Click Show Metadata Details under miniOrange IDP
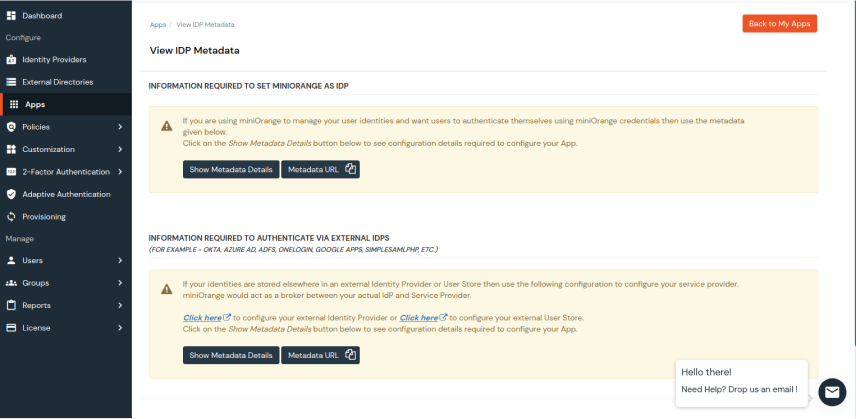Image resolution: width=856 pixels, height=419 pixels. pos(231,169)
